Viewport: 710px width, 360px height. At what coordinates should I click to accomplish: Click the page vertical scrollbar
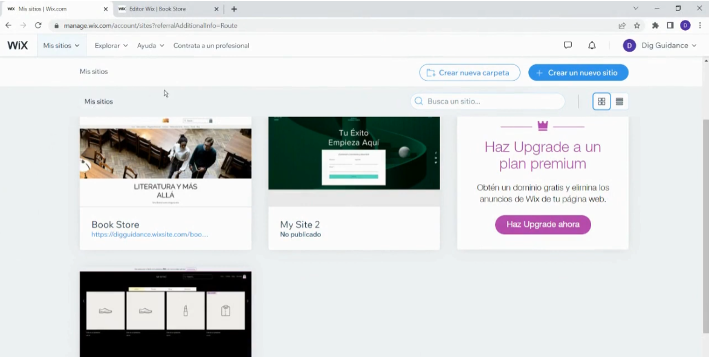coord(706,226)
